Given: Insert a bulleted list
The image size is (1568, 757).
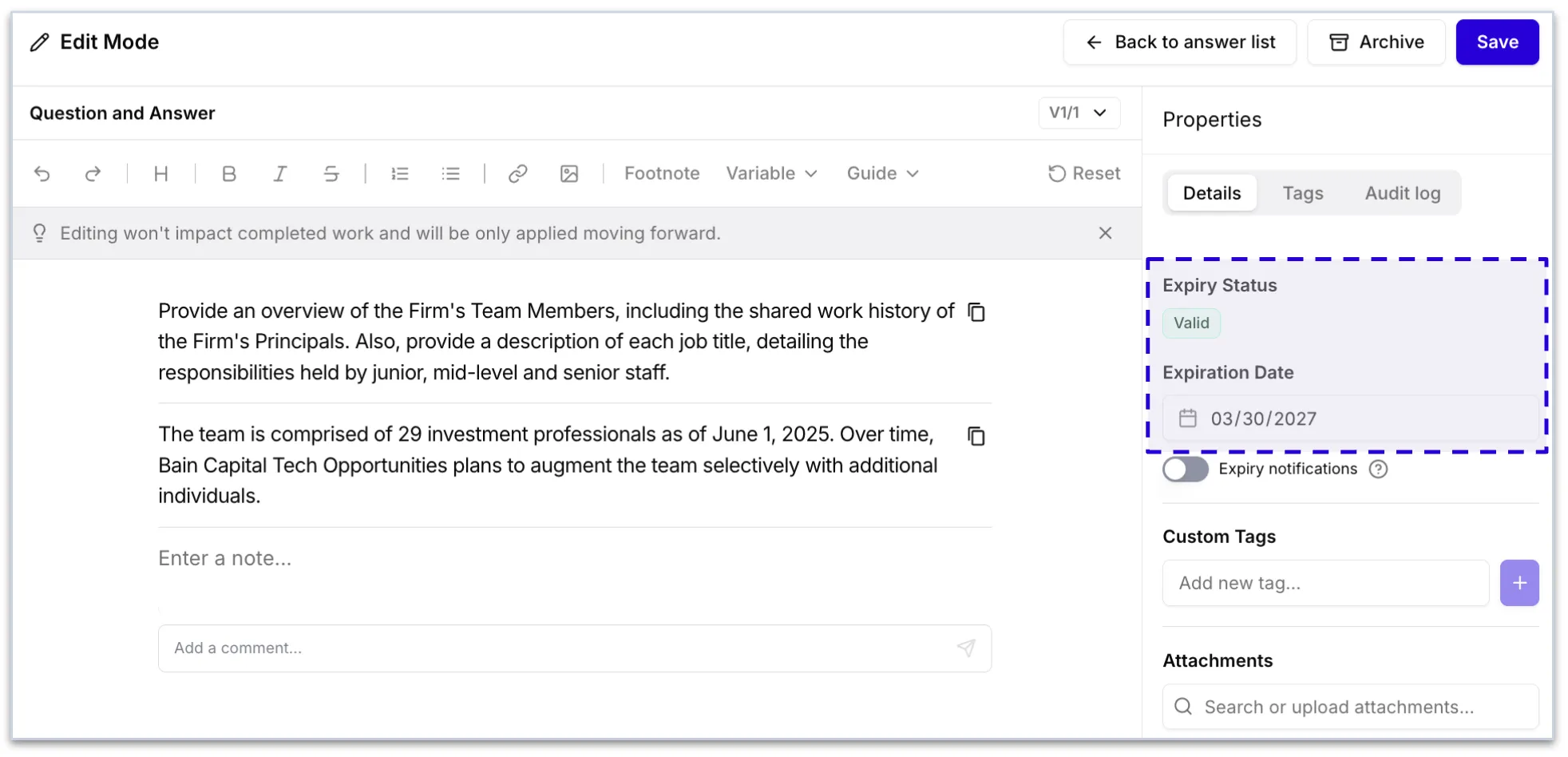Looking at the screenshot, I should pyautogui.click(x=451, y=173).
